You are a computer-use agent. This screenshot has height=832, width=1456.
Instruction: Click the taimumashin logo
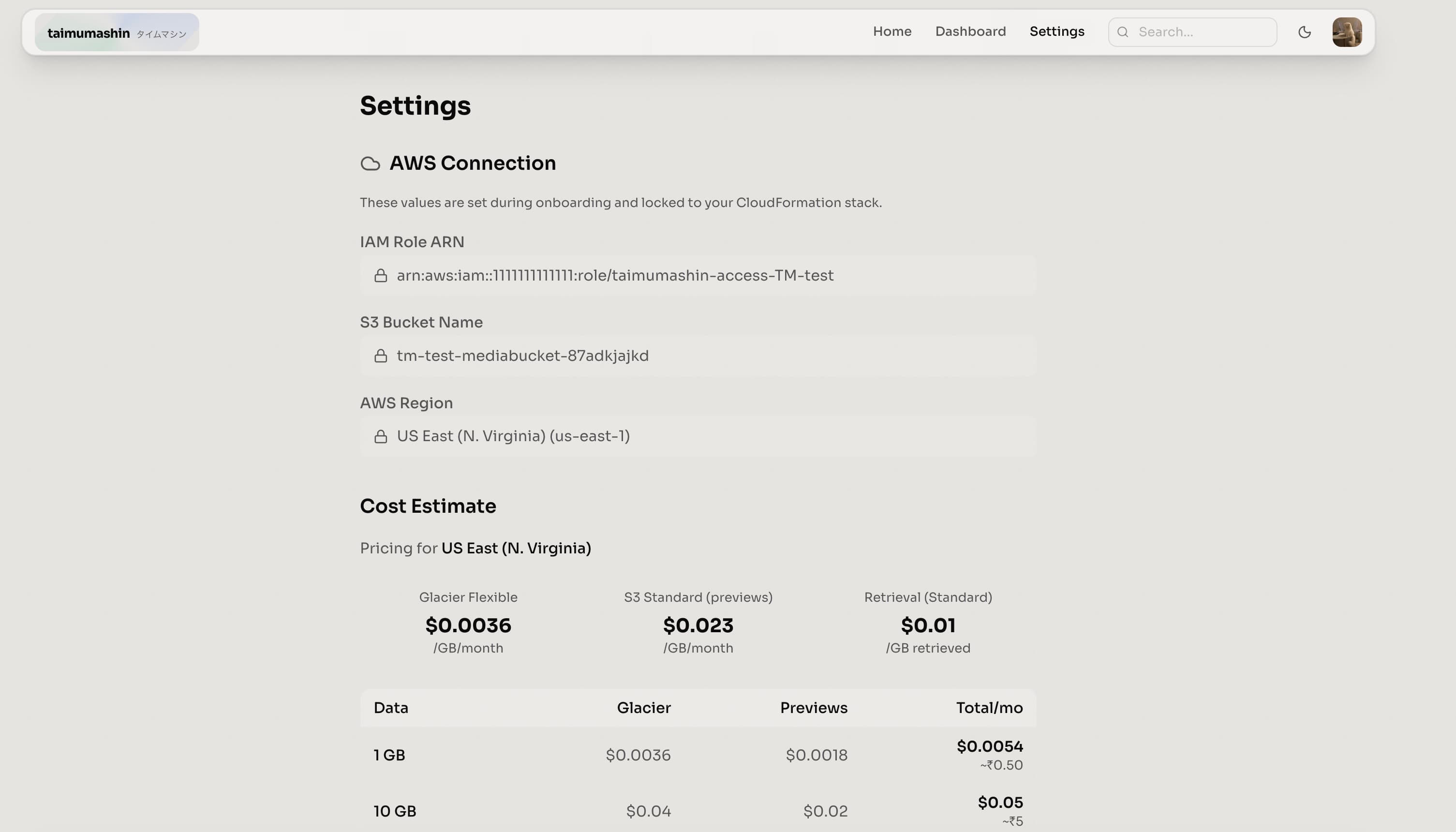pos(117,32)
